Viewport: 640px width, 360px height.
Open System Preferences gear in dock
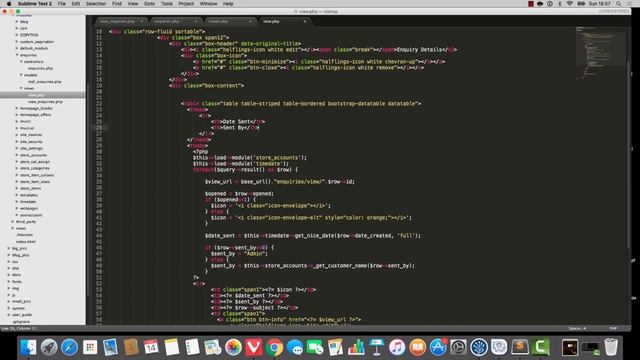tap(458, 347)
